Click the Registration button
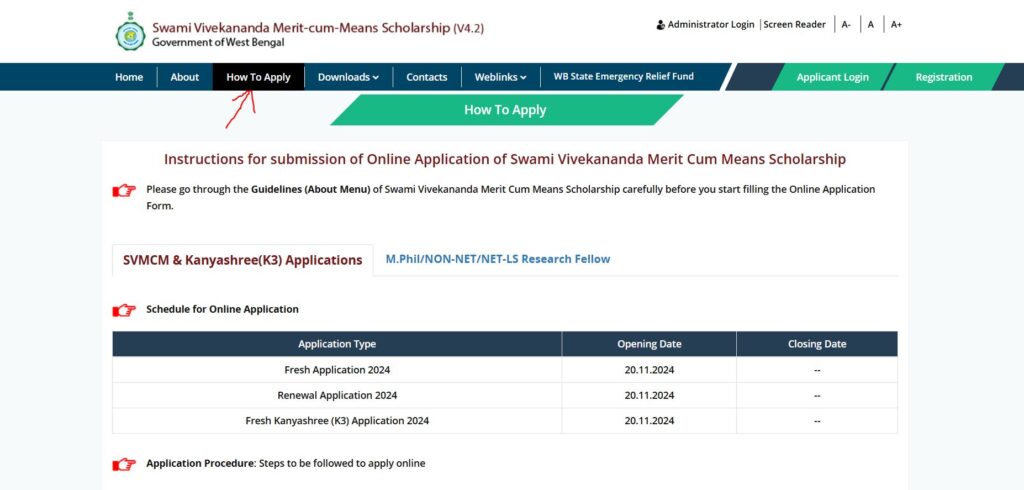 click(x=943, y=77)
